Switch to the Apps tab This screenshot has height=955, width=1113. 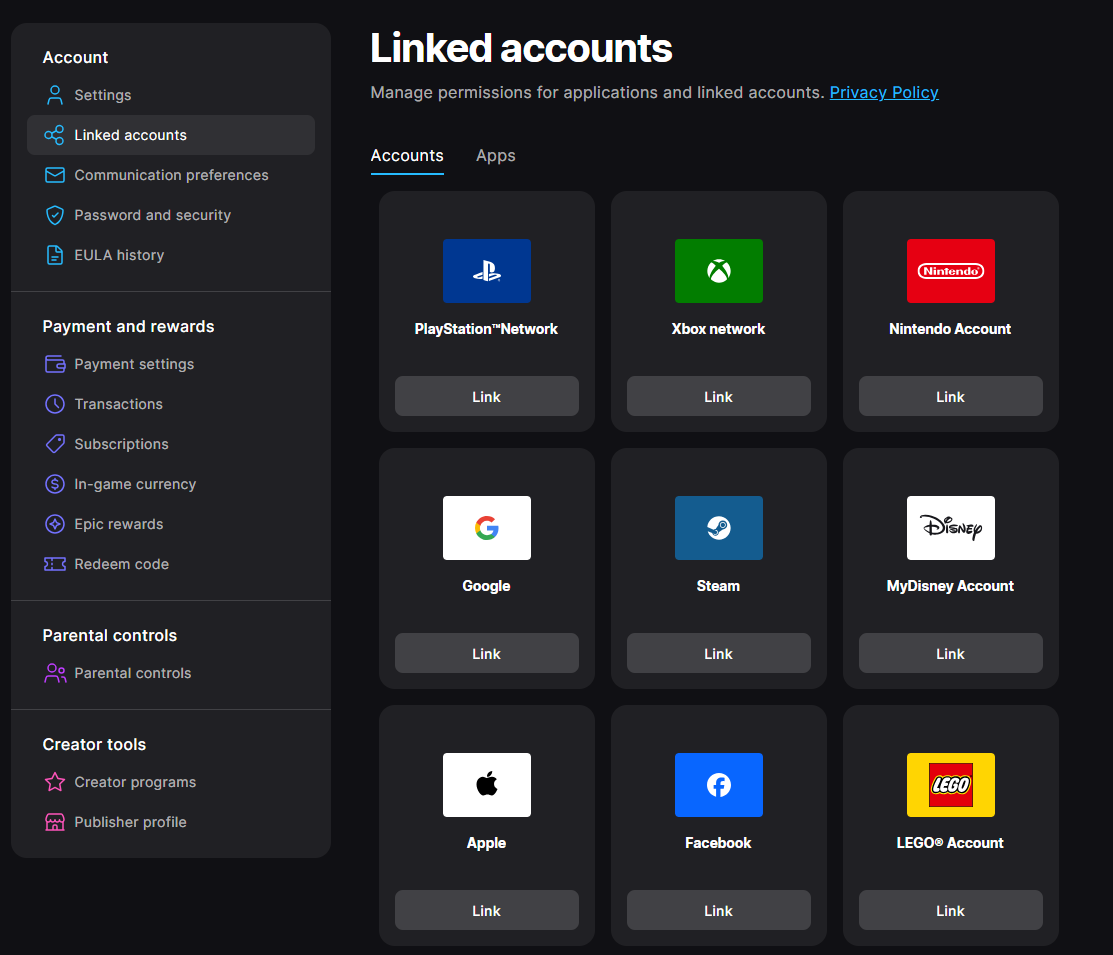coord(495,156)
